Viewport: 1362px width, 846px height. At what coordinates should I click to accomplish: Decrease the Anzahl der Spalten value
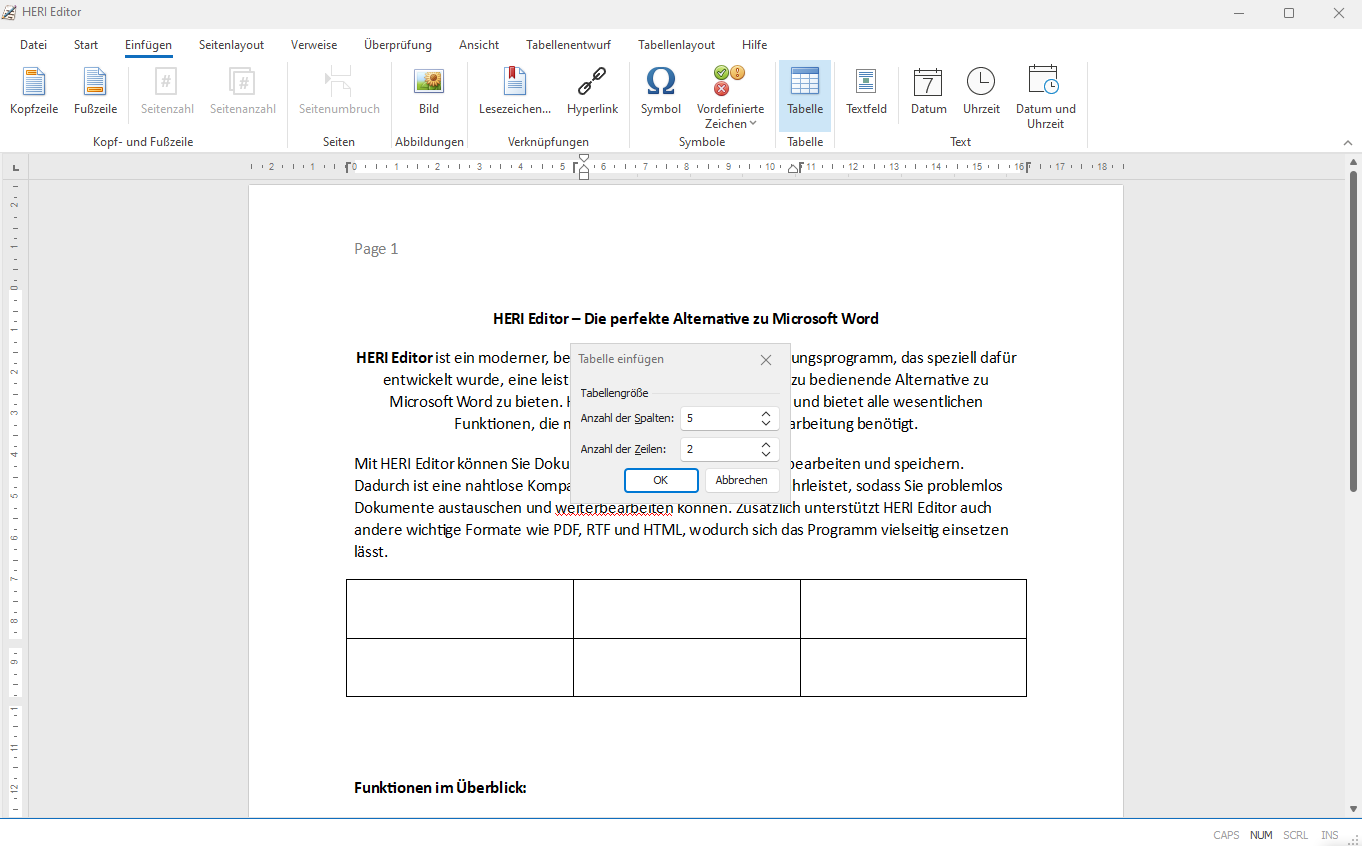click(765, 424)
